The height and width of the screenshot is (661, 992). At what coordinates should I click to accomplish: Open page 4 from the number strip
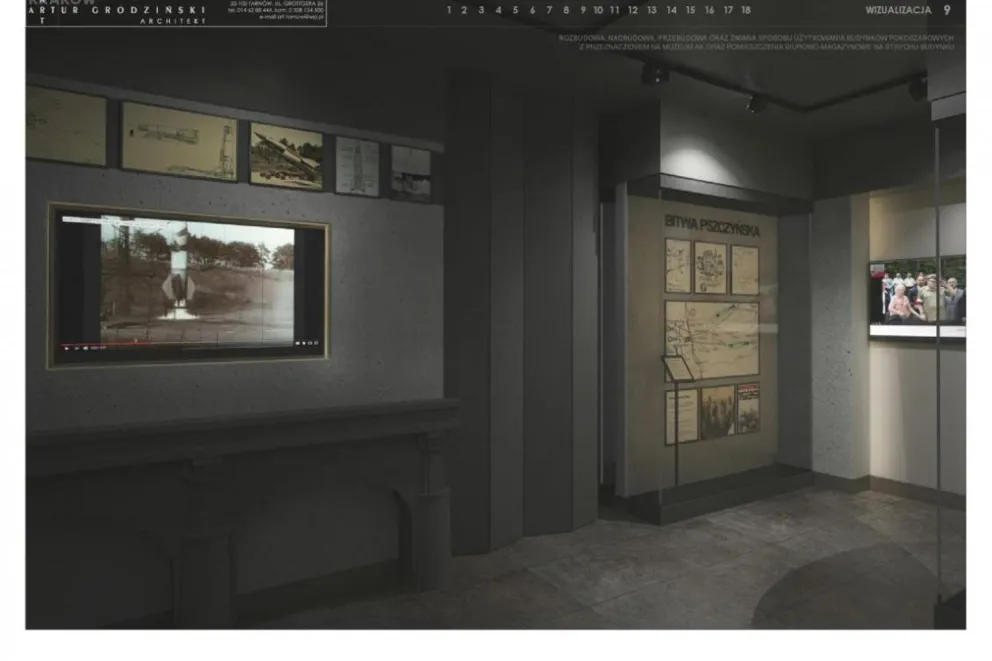pos(498,10)
